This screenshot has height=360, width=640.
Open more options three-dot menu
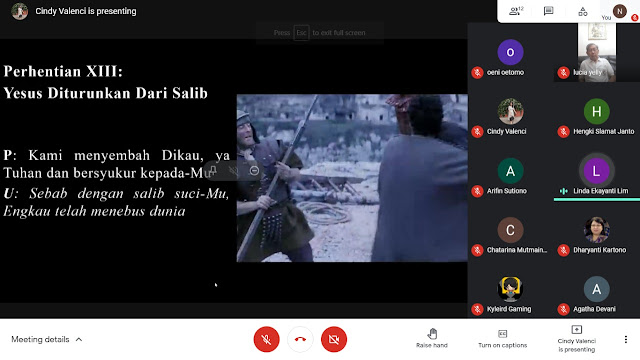click(x=625, y=339)
